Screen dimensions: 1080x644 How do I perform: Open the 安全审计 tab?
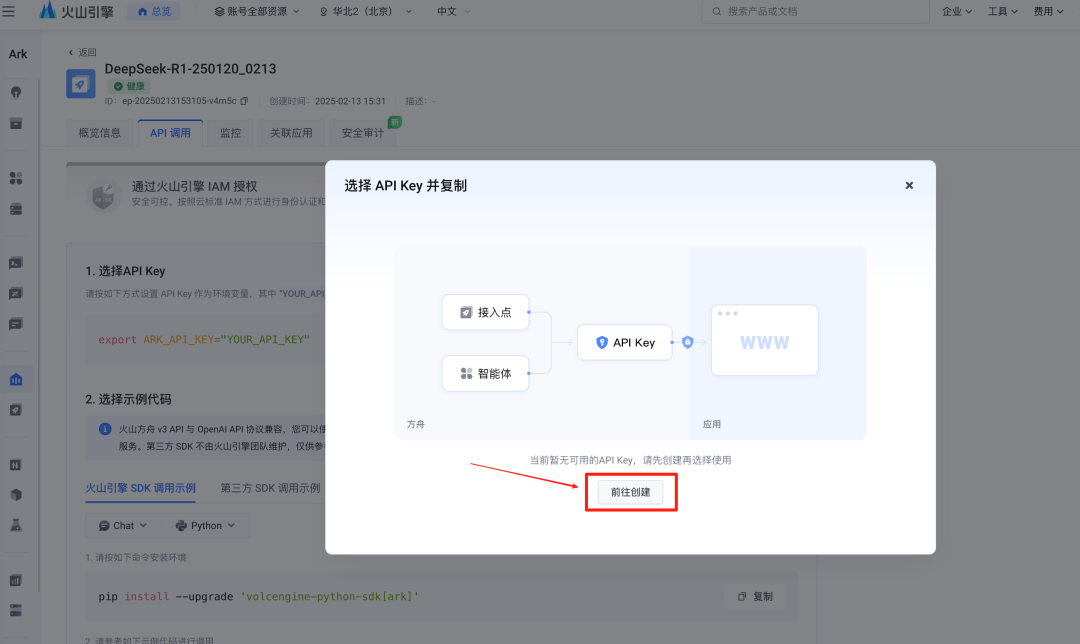click(x=363, y=133)
